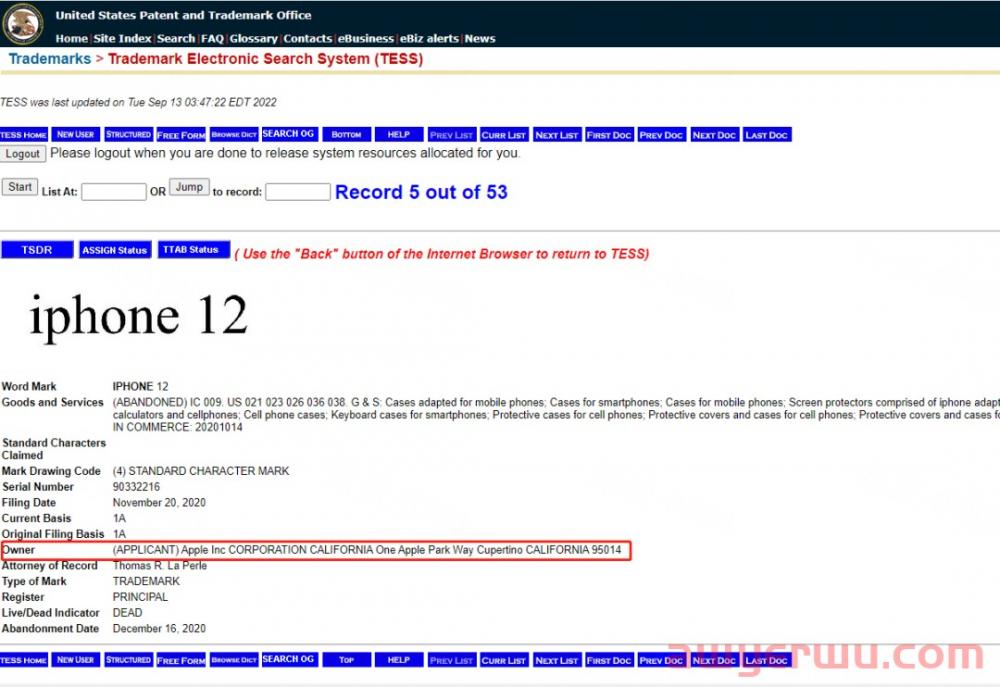Click Browse Dict in the footer toolbar

pyautogui.click(x=234, y=660)
